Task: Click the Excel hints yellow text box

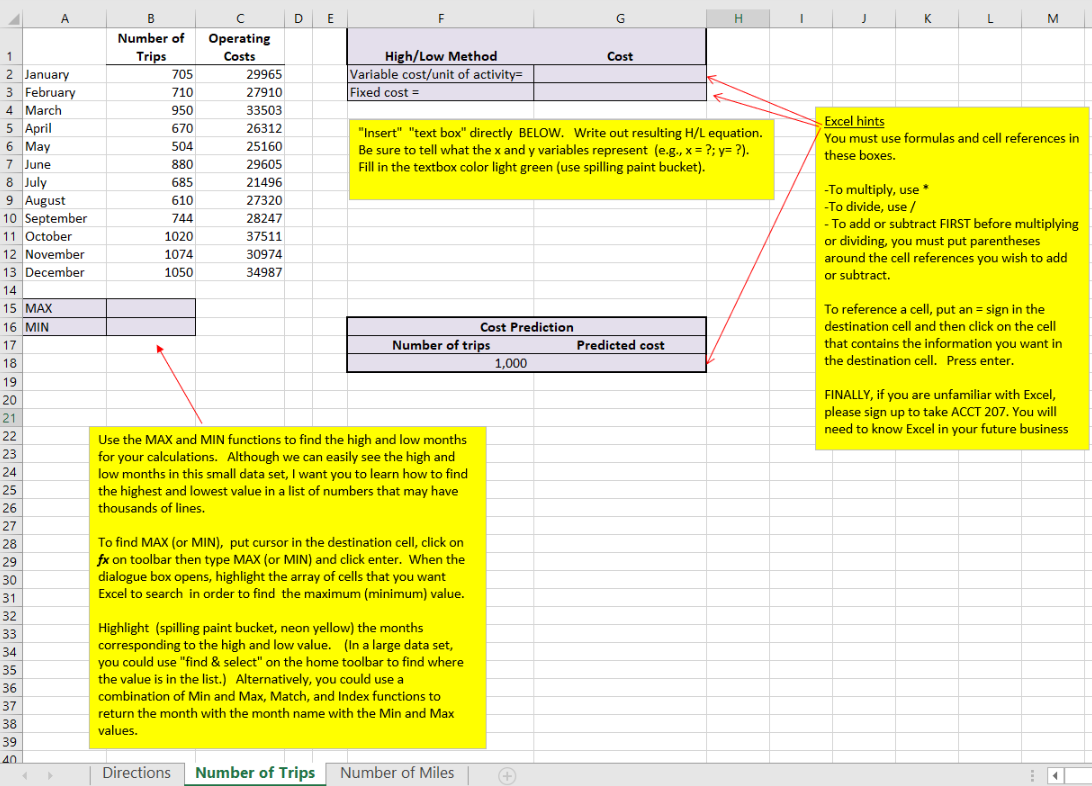Action: 951,278
